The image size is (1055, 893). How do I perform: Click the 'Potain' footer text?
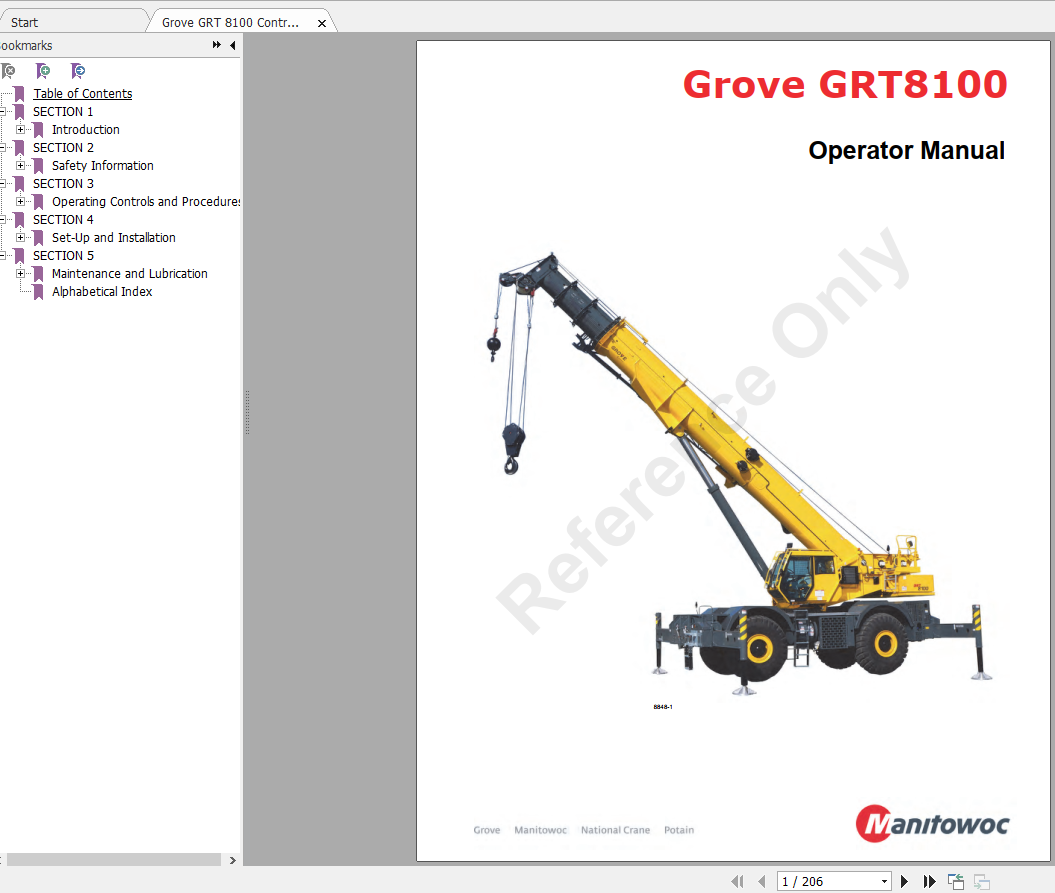[678, 830]
